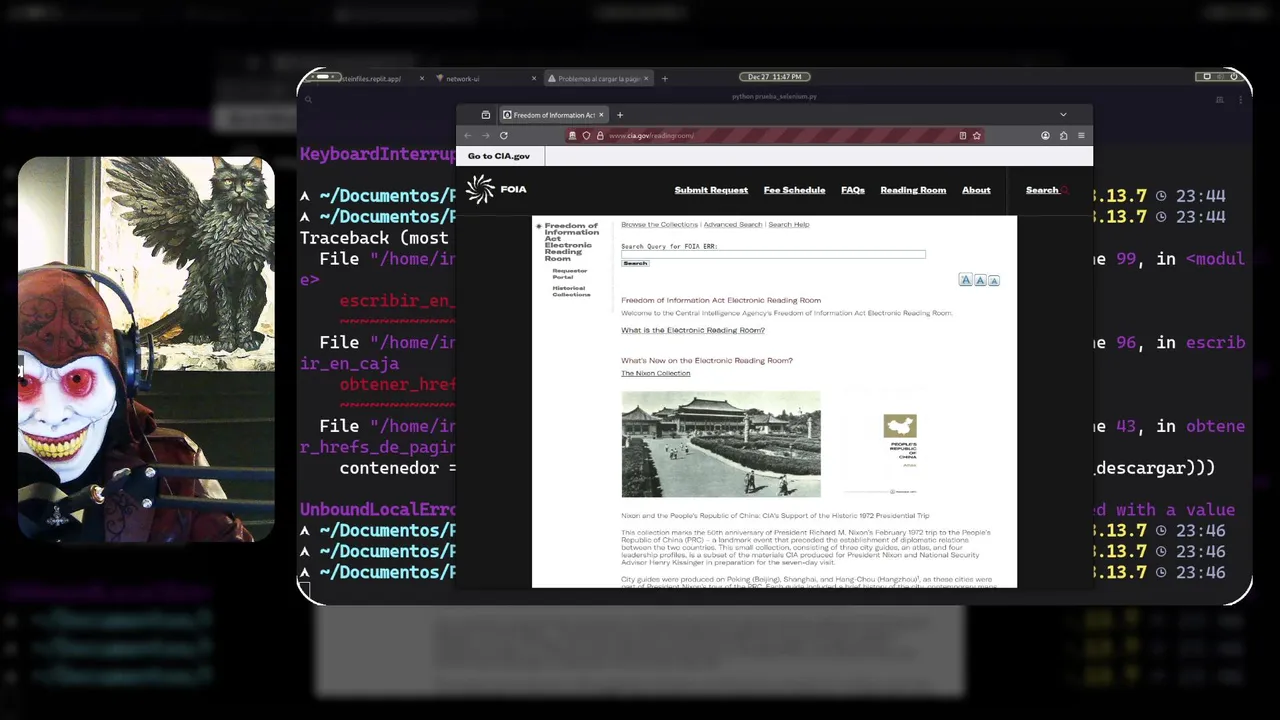Select the medium text size A icon
Image resolution: width=1280 pixels, height=720 pixels.
980,280
